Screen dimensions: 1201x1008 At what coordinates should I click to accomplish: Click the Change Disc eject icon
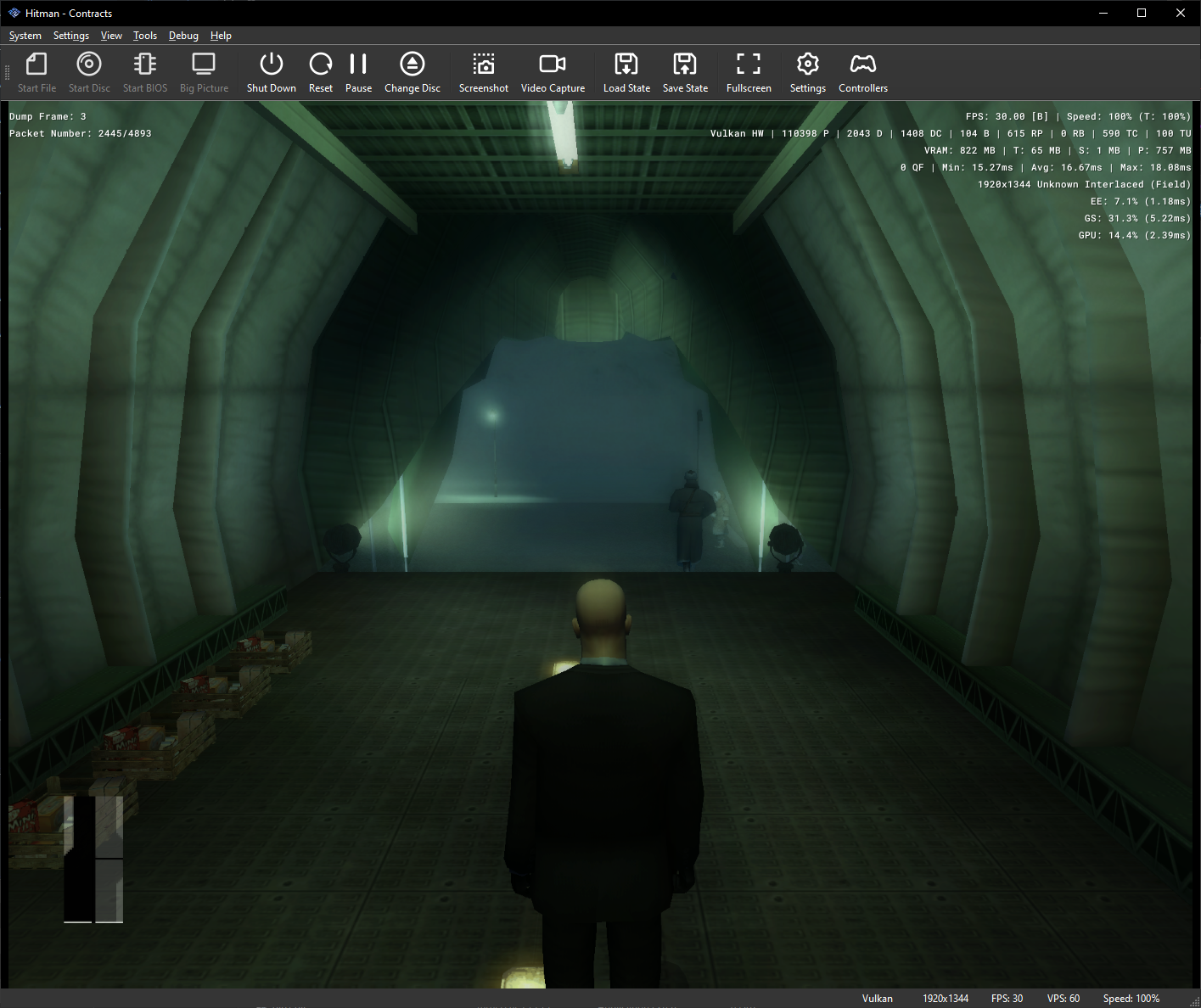point(412,64)
